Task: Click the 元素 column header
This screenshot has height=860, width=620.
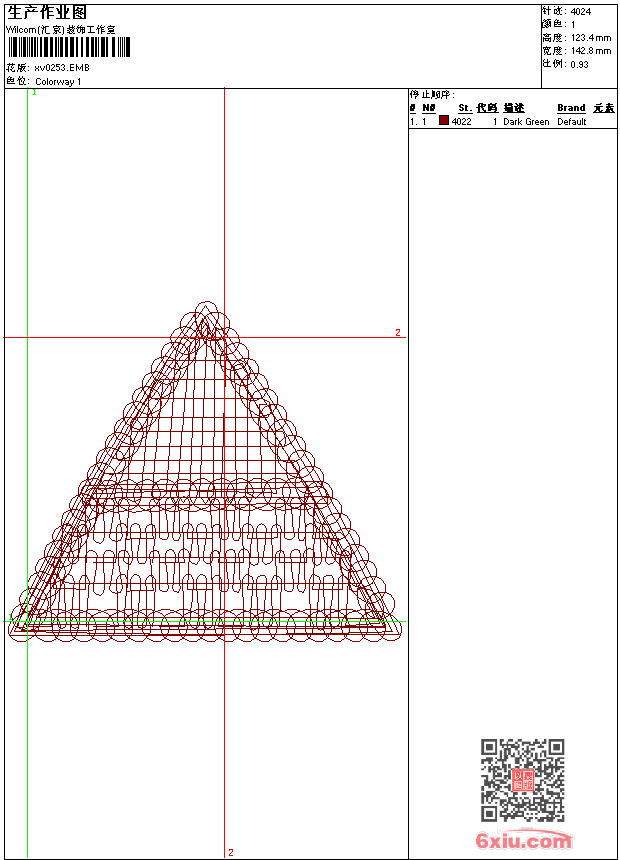Action: tap(603, 108)
